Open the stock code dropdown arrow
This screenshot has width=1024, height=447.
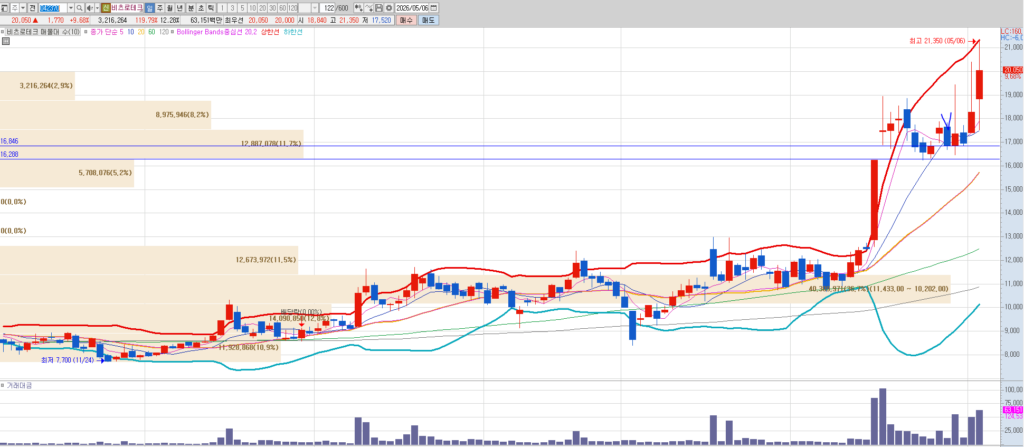(71, 8)
